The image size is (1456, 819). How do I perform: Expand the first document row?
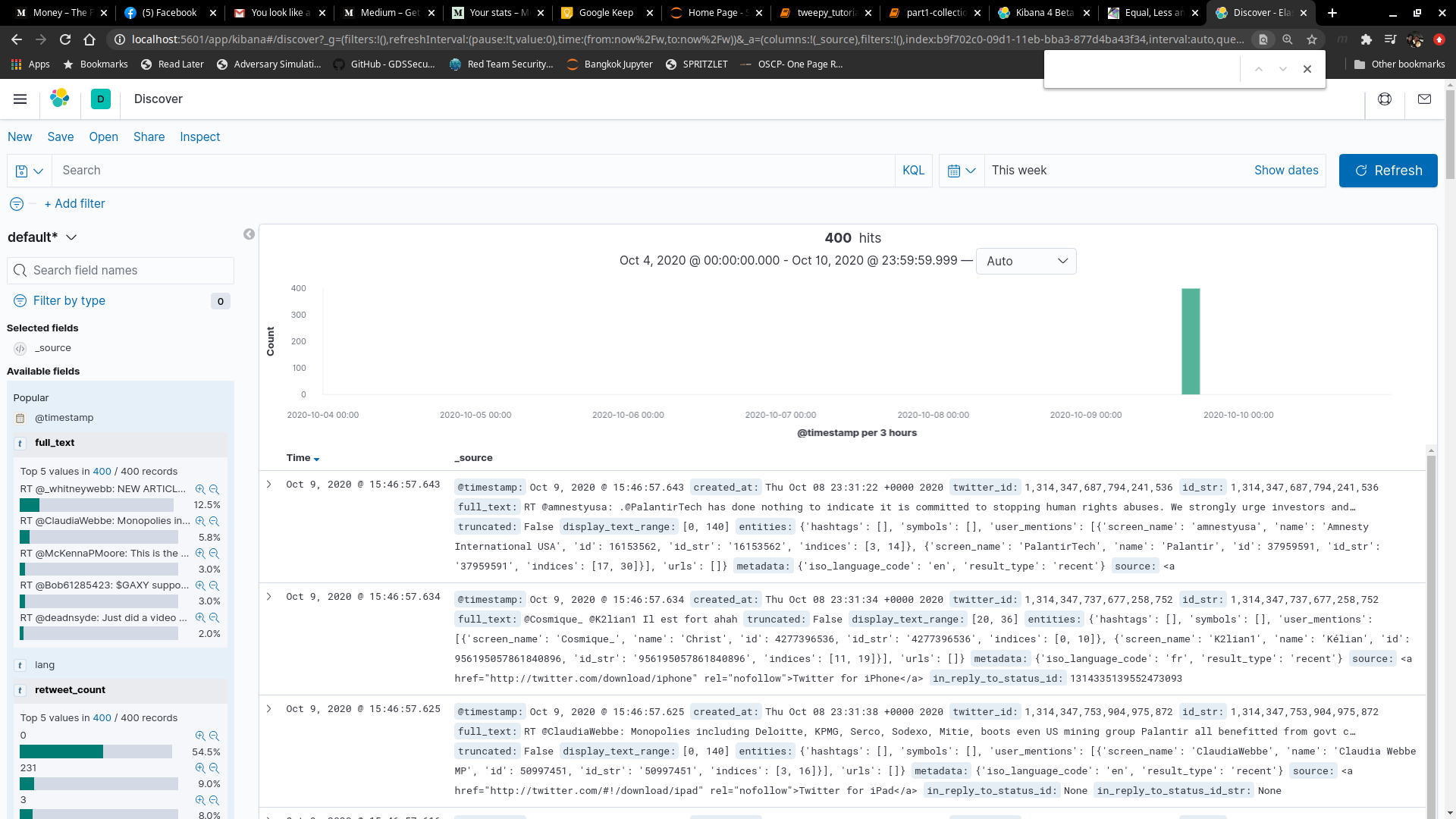tap(269, 485)
